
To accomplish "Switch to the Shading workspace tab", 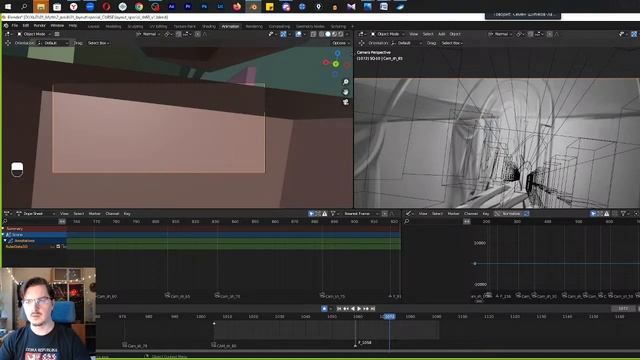I will 209,27.
